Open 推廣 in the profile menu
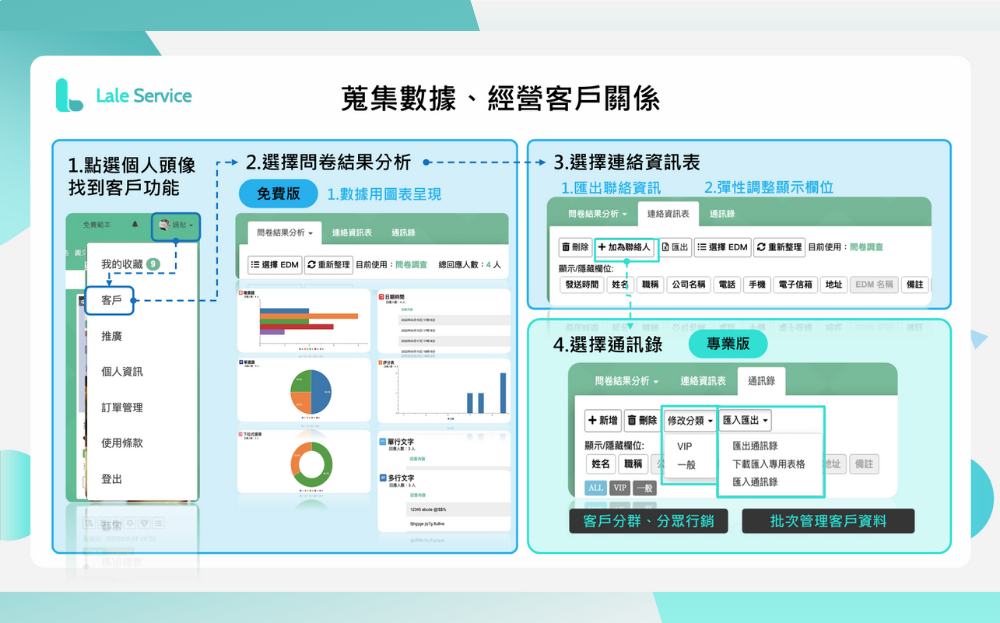Viewport: 1000px width, 623px height. click(x=112, y=336)
